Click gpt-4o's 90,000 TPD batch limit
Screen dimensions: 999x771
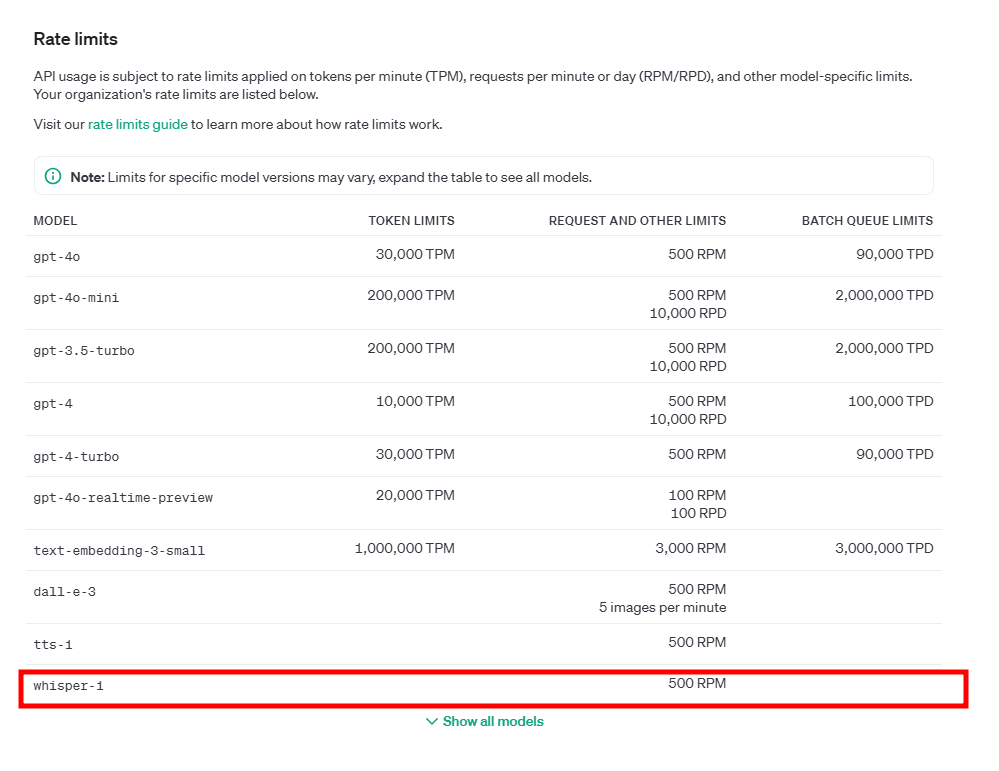pyautogui.click(x=895, y=254)
